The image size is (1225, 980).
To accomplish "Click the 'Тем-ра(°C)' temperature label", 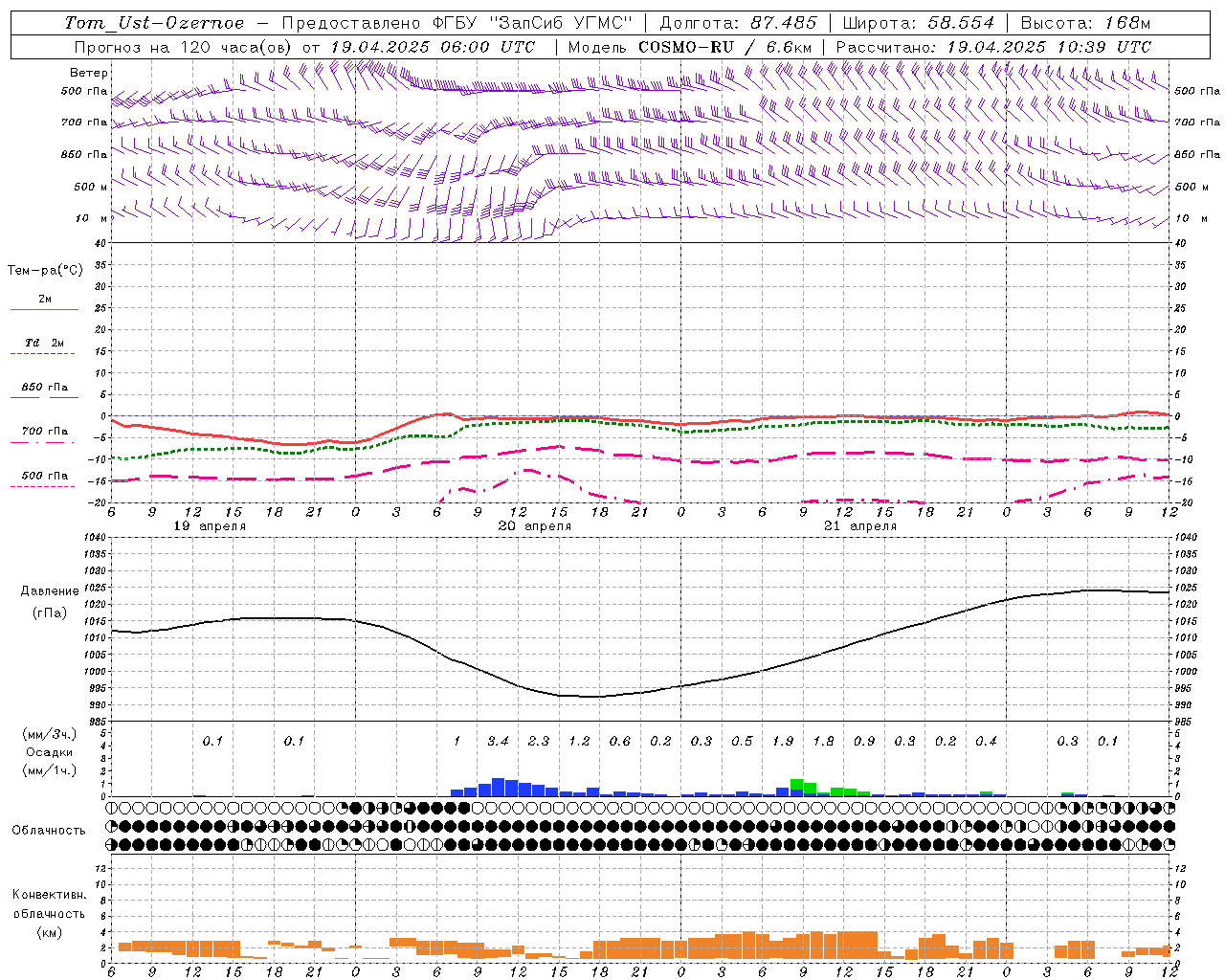I will (x=45, y=271).
